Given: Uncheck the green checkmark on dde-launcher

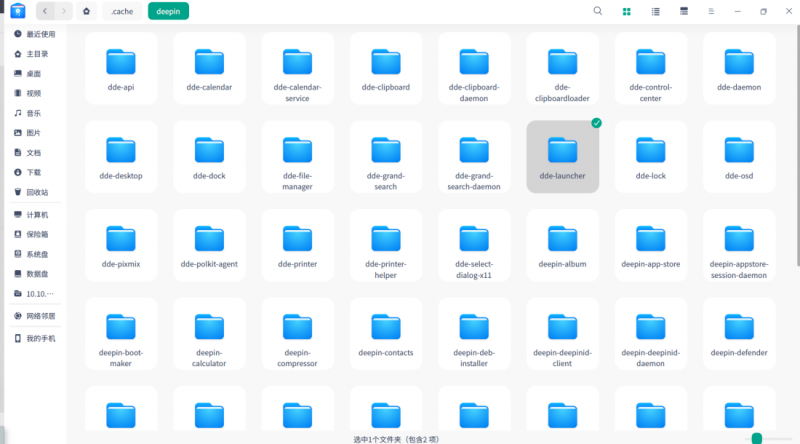Looking at the screenshot, I should 596,123.
